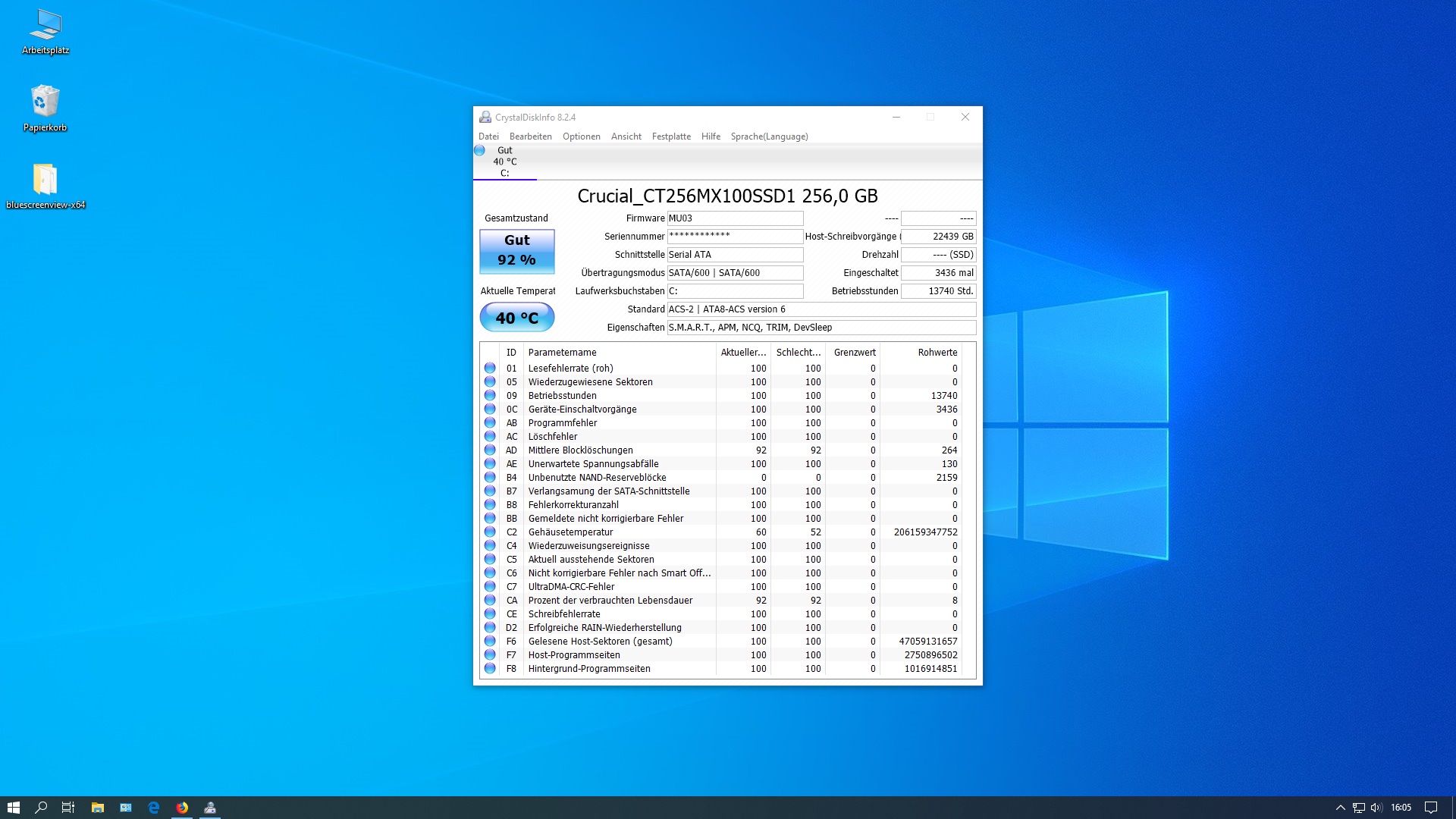Image resolution: width=1456 pixels, height=819 pixels.
Task: Click the 40 °C temperature button
Action: tap(517, 318)
